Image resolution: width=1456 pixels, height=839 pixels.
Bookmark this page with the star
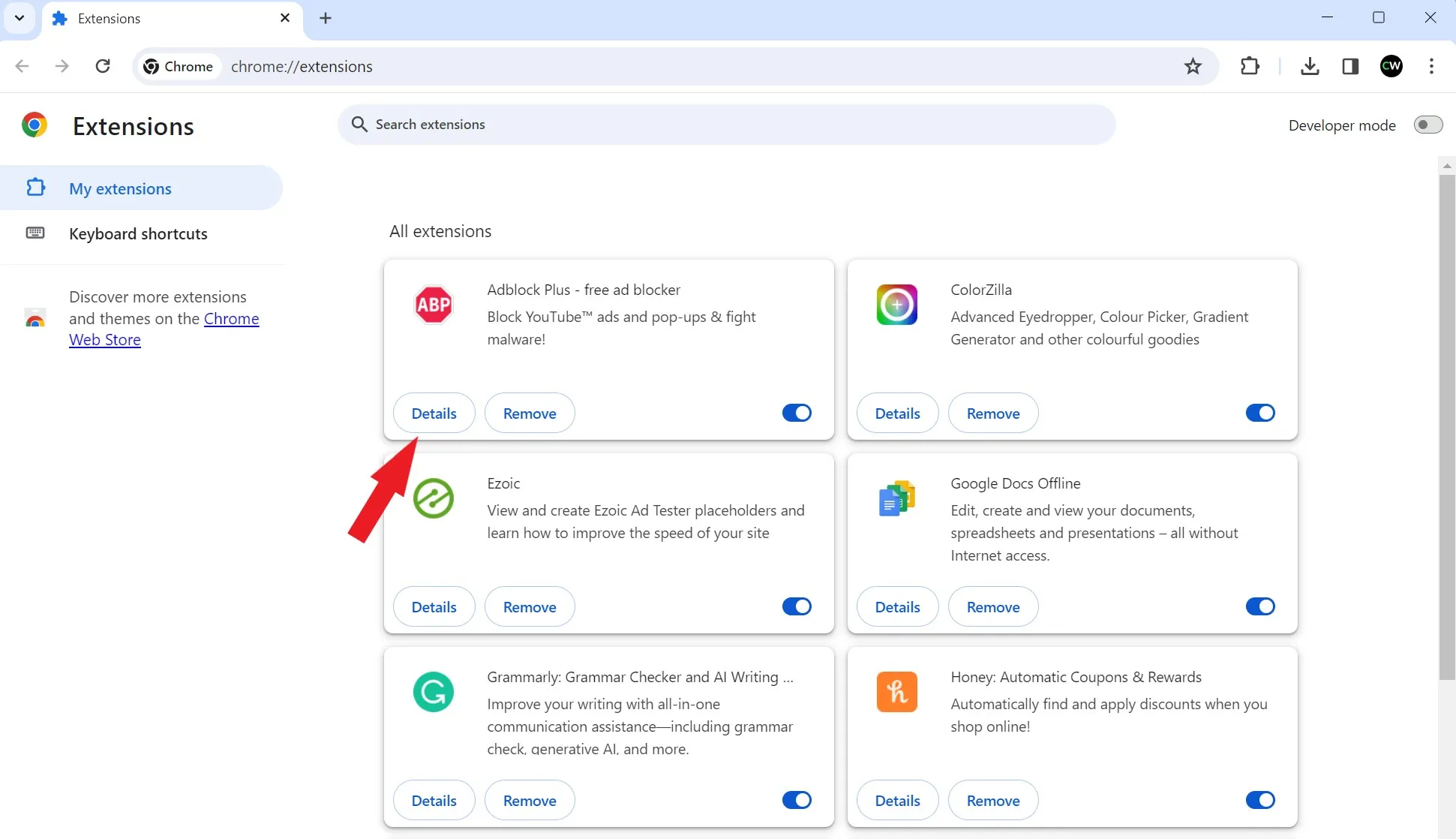1193,66
